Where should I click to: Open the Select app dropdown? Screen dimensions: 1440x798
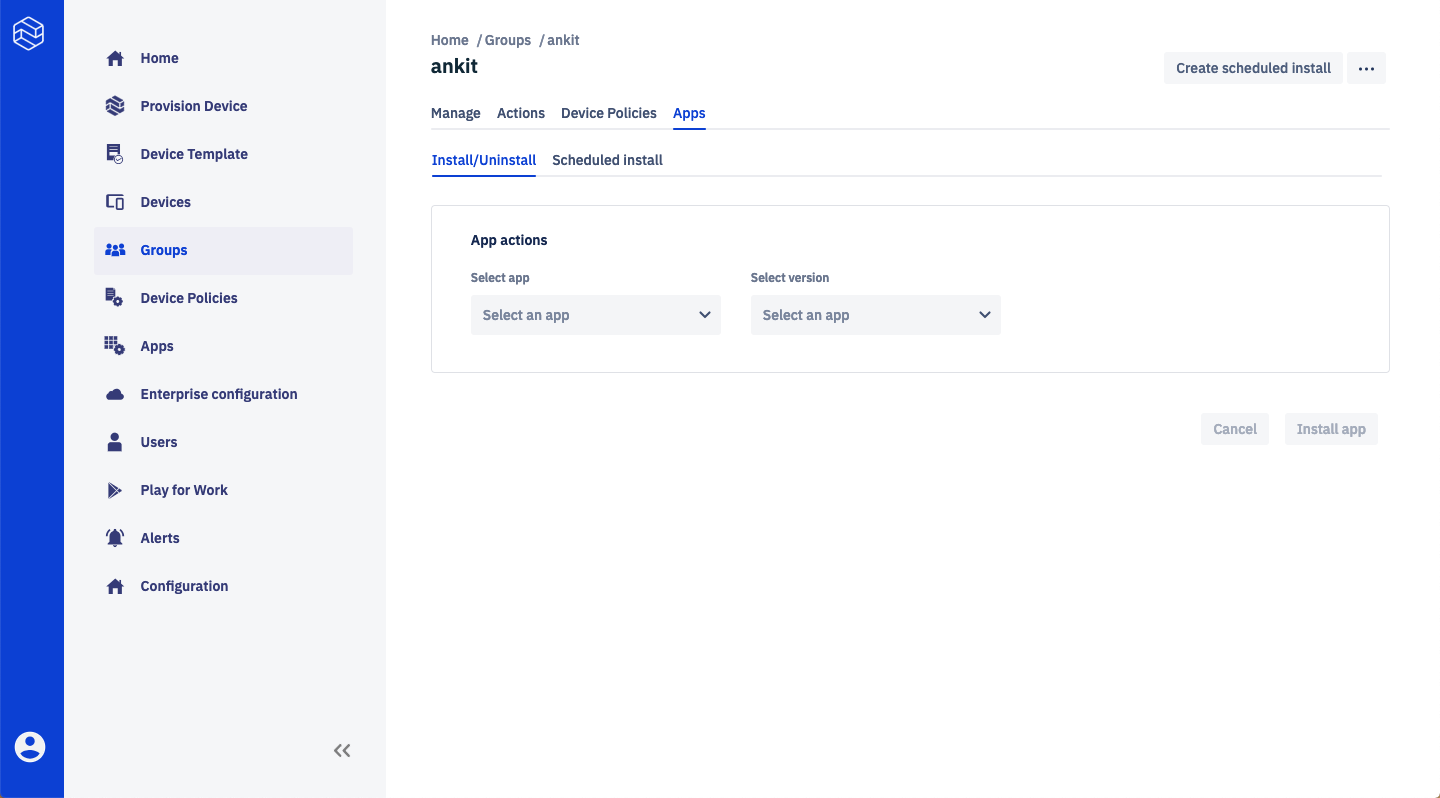tap(595, 315)
